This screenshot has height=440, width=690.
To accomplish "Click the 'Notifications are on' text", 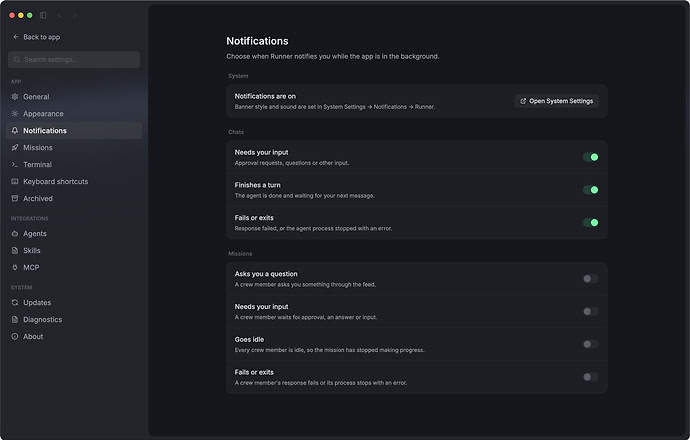I will click(265, 96).
